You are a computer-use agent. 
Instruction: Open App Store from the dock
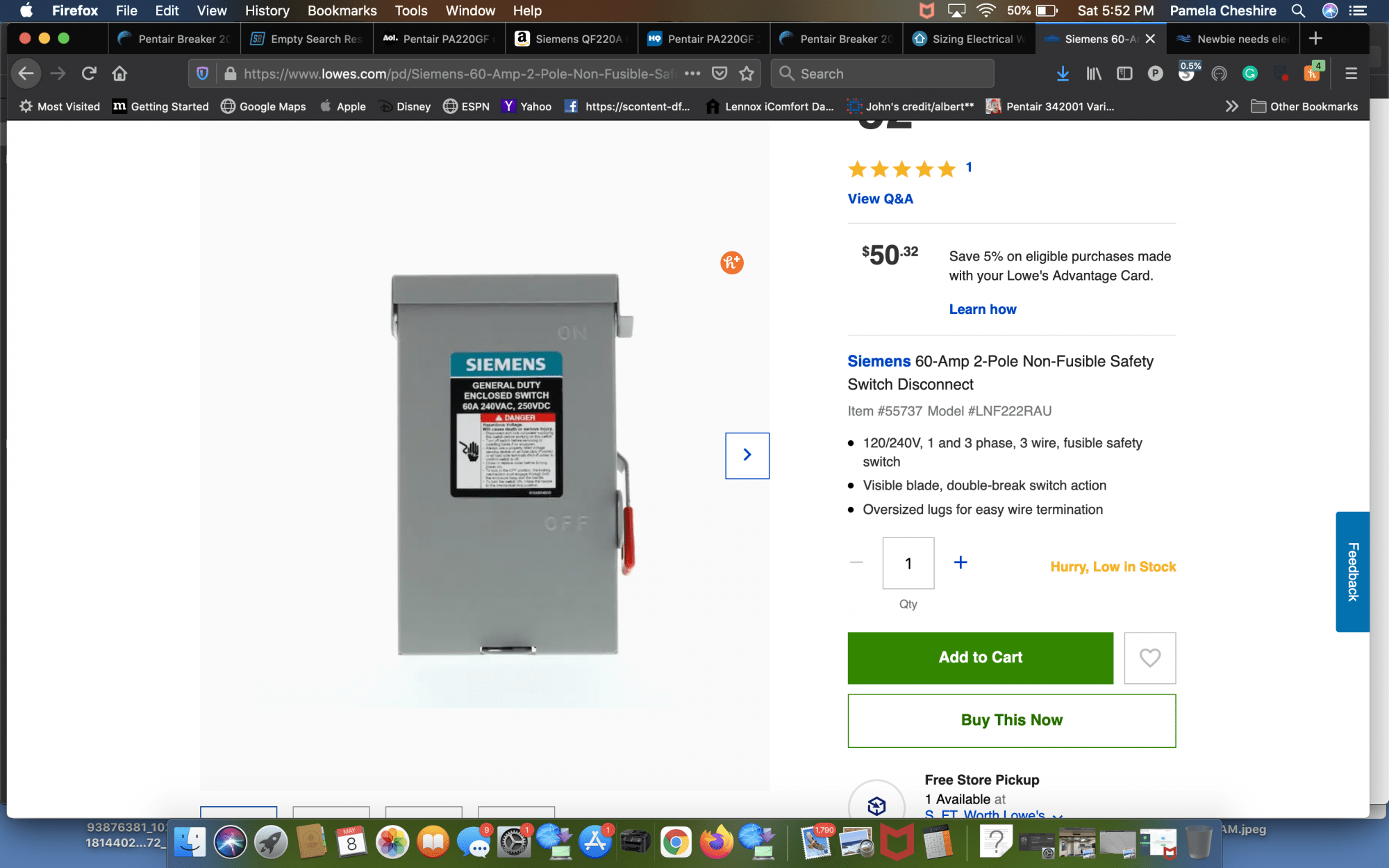[595, 842]
